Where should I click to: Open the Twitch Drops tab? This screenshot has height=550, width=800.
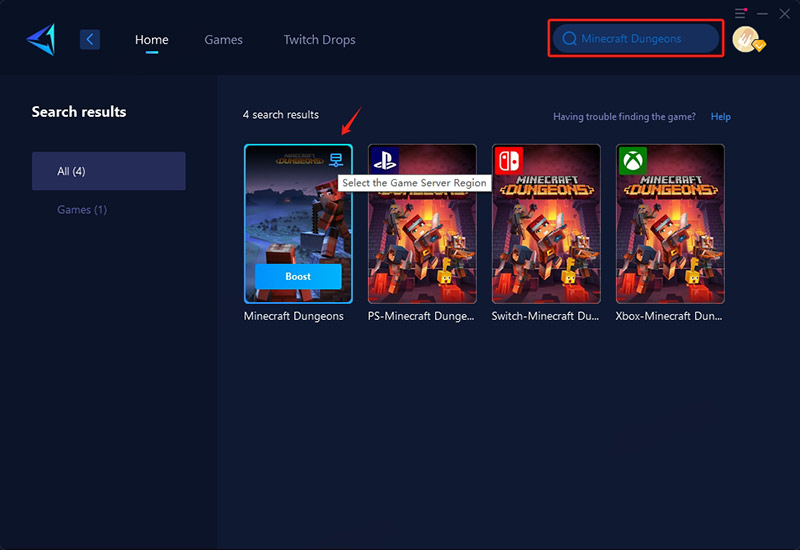click(319, 39)
